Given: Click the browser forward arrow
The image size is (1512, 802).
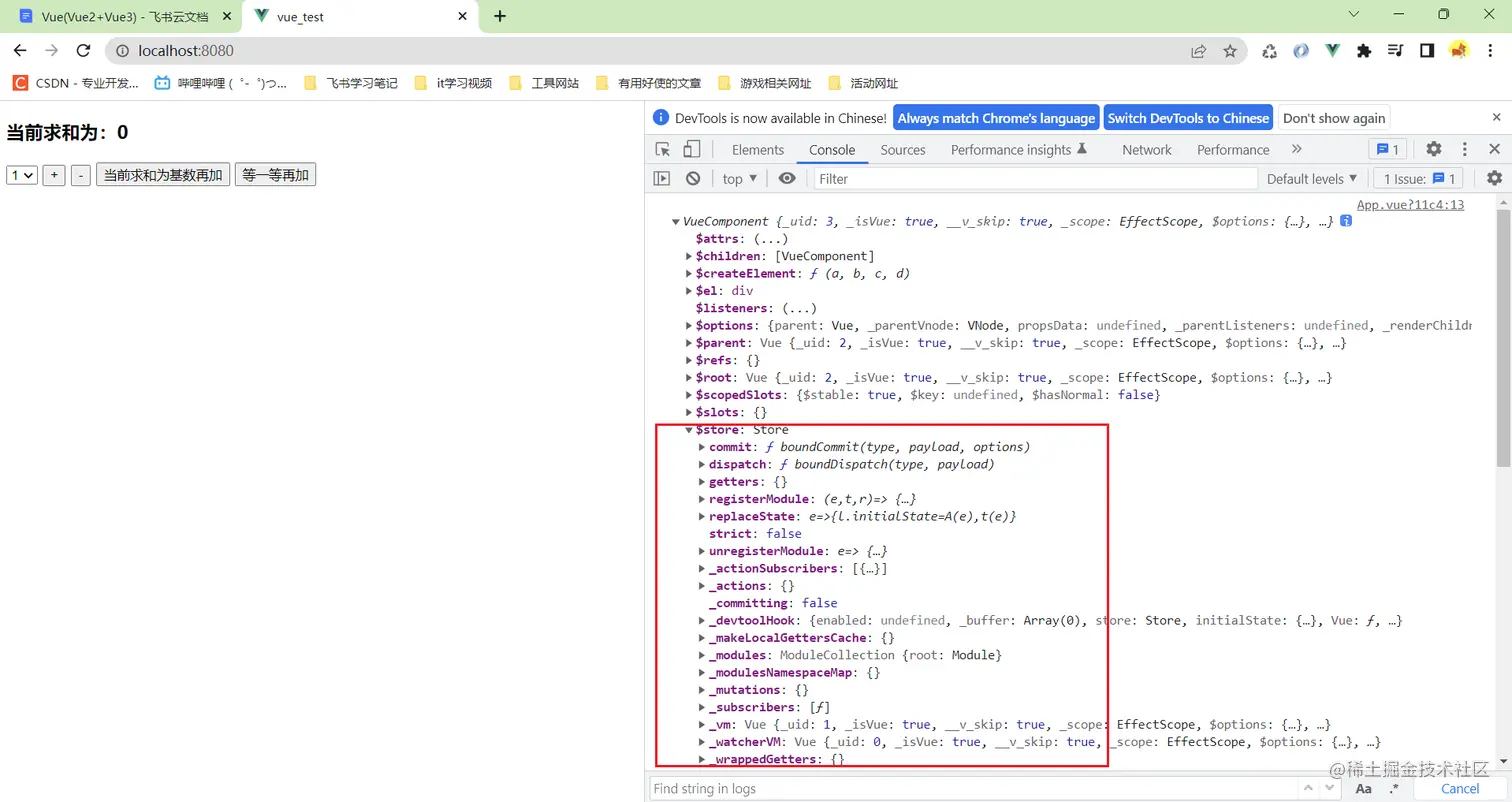Looking at the screenshot, I should pyautogui.click(x=52, y=51).
